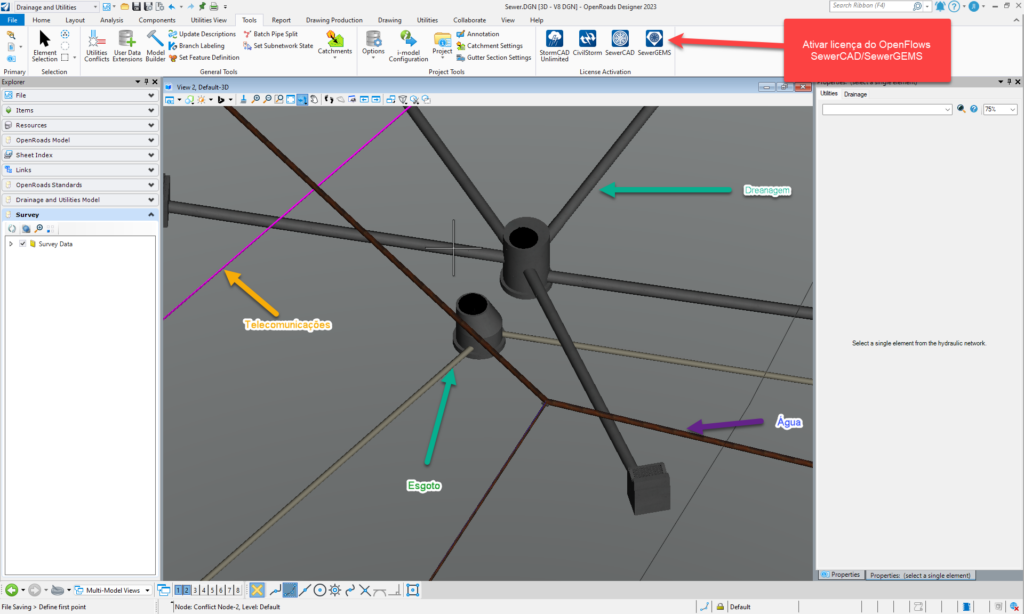This screenshot has height=614, width=1024.
Task: Click Branch Labeling
Action: [197, 46]
